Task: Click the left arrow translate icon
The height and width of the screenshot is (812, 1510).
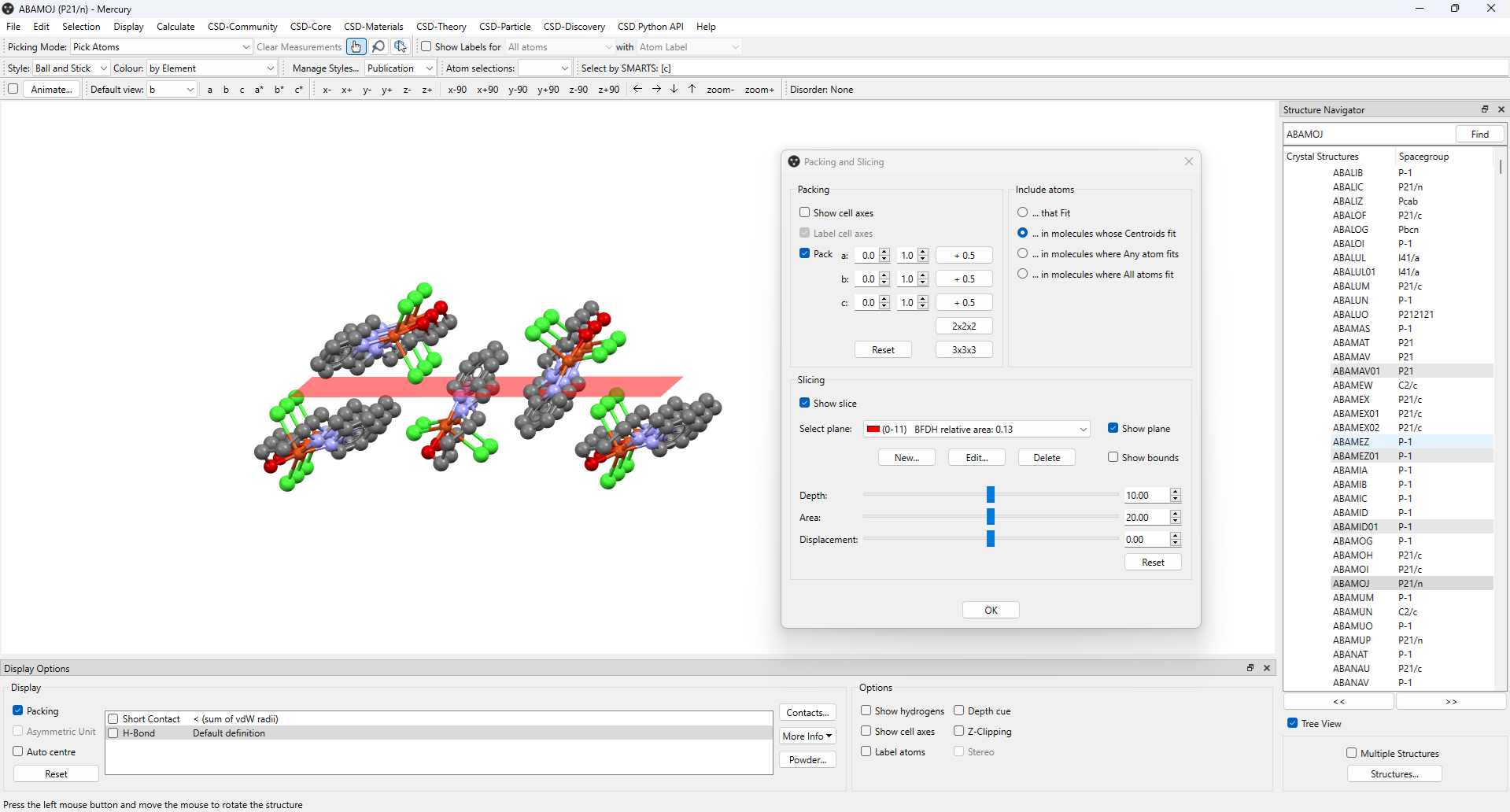Action: coord(638,90)
